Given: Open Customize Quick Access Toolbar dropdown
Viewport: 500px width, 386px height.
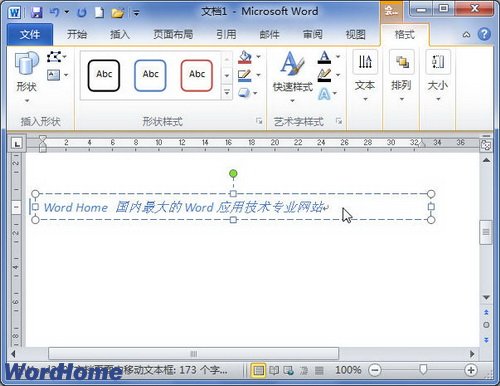Looking at the screenshot, I should pos(136,13).
